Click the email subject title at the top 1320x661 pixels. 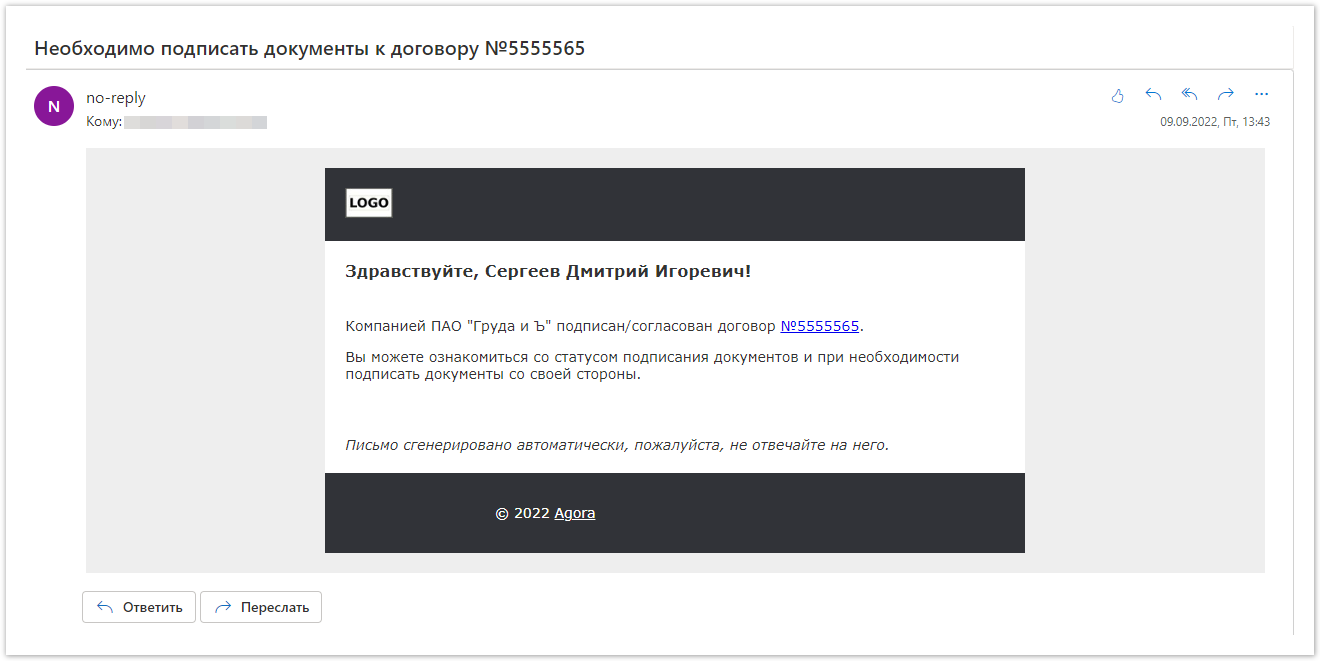(x=310, y=48)
